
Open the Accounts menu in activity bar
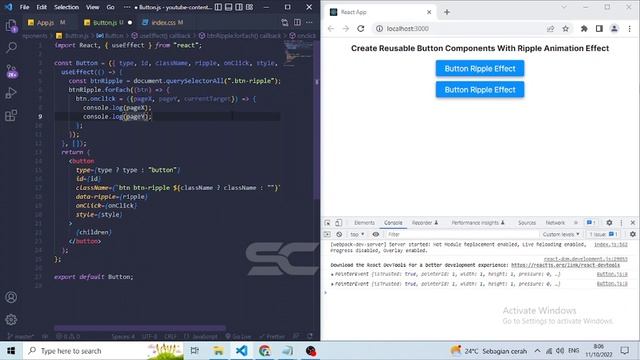click(11, 297)
